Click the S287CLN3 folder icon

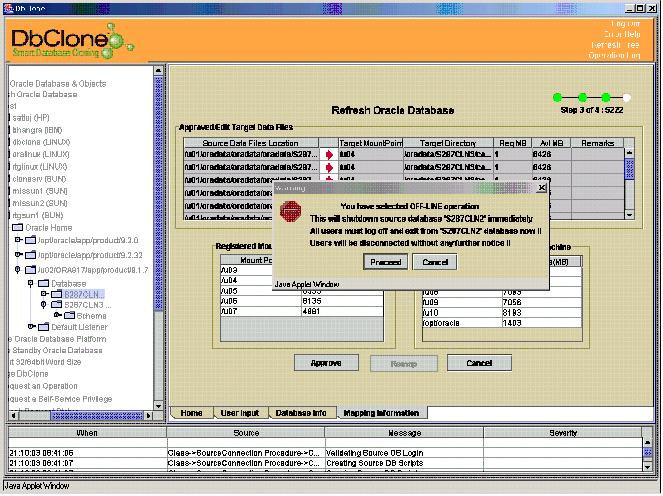pyautogui.click(x=56, y=304)
